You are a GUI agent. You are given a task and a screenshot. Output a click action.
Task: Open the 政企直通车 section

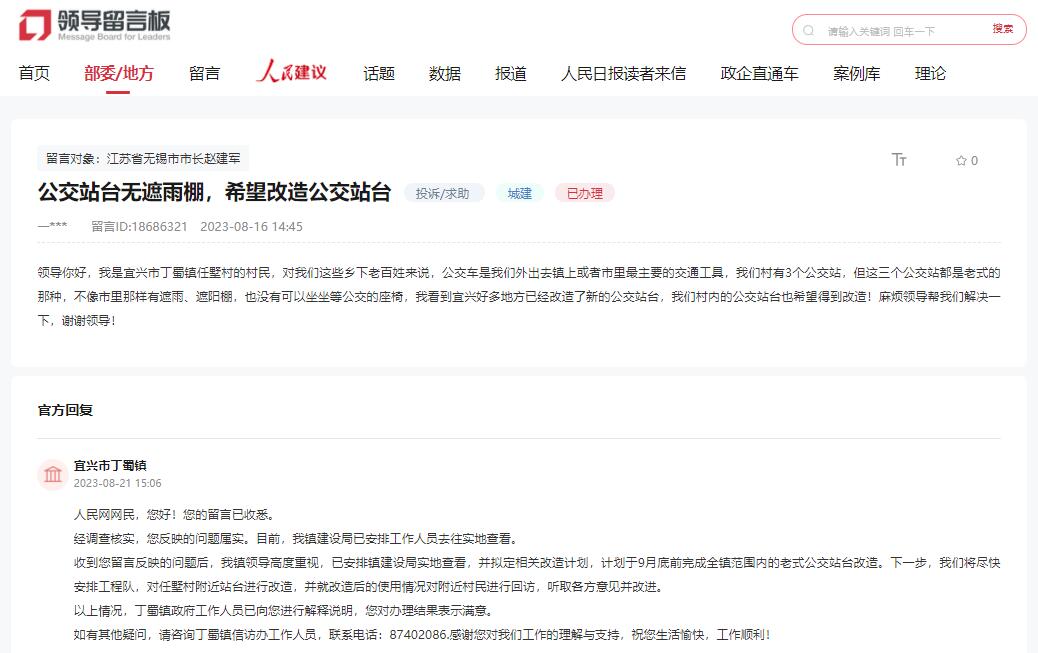click(x=757, y=72)
